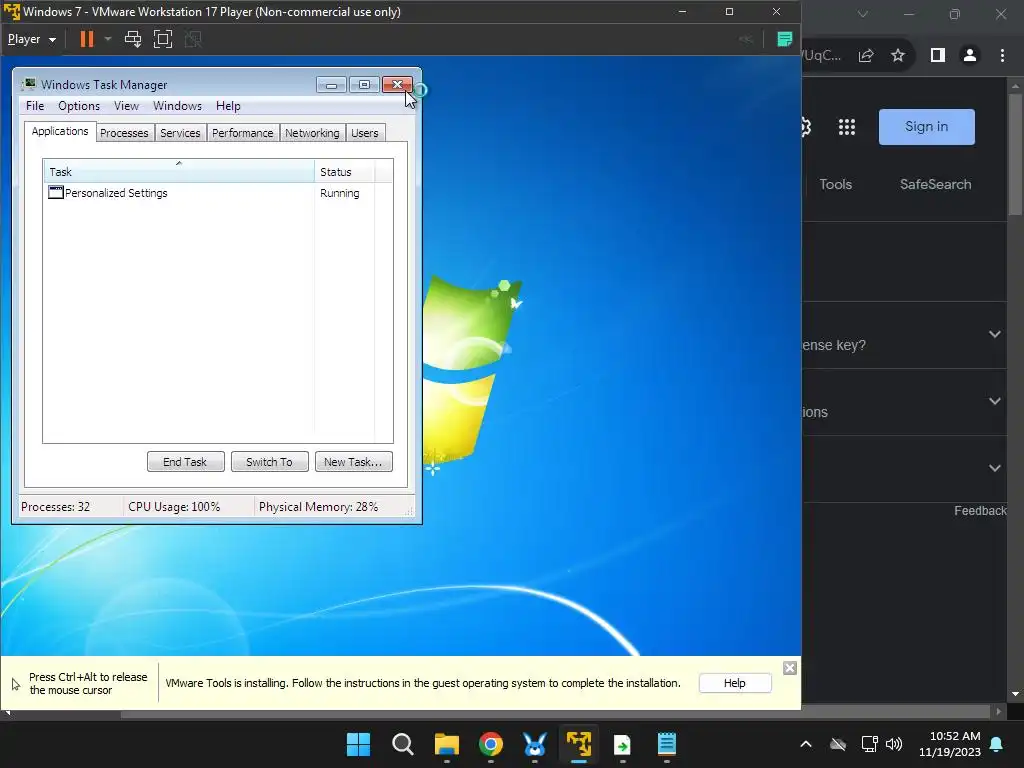
Task: Click the Sign in button in browser
Action: pyautogui.click(x=926, y=127)
